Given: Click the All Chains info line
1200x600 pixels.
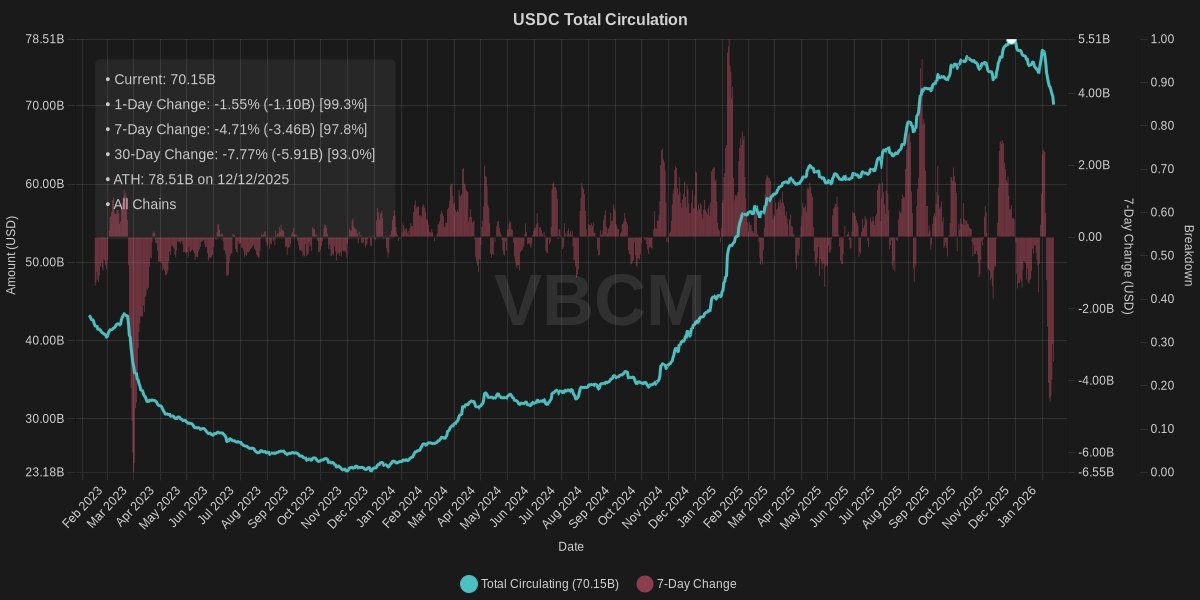Looking at the screenshot, I should coord(141,204).
